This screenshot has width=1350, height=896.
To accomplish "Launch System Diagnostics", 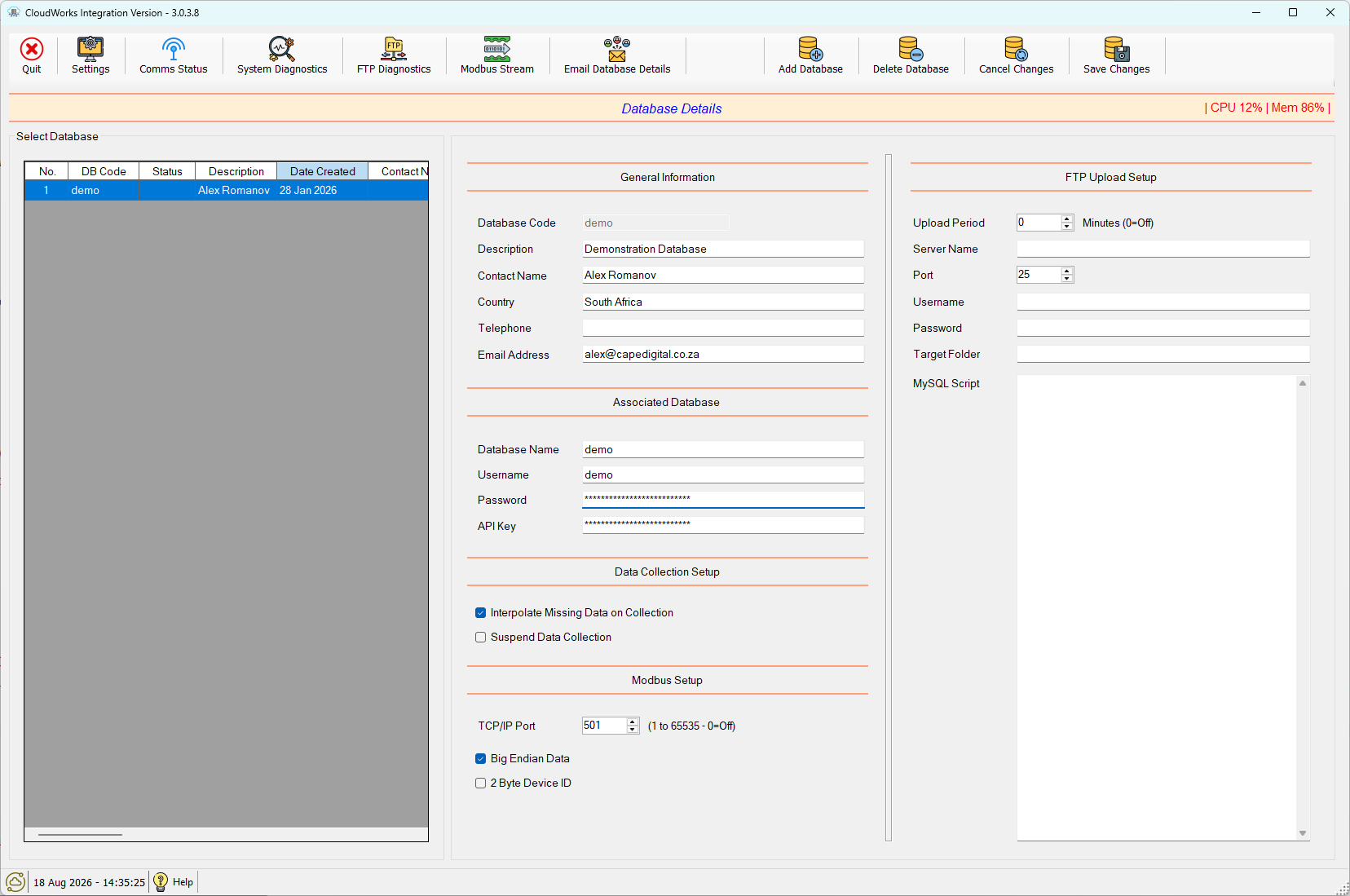I will [282, 55].
